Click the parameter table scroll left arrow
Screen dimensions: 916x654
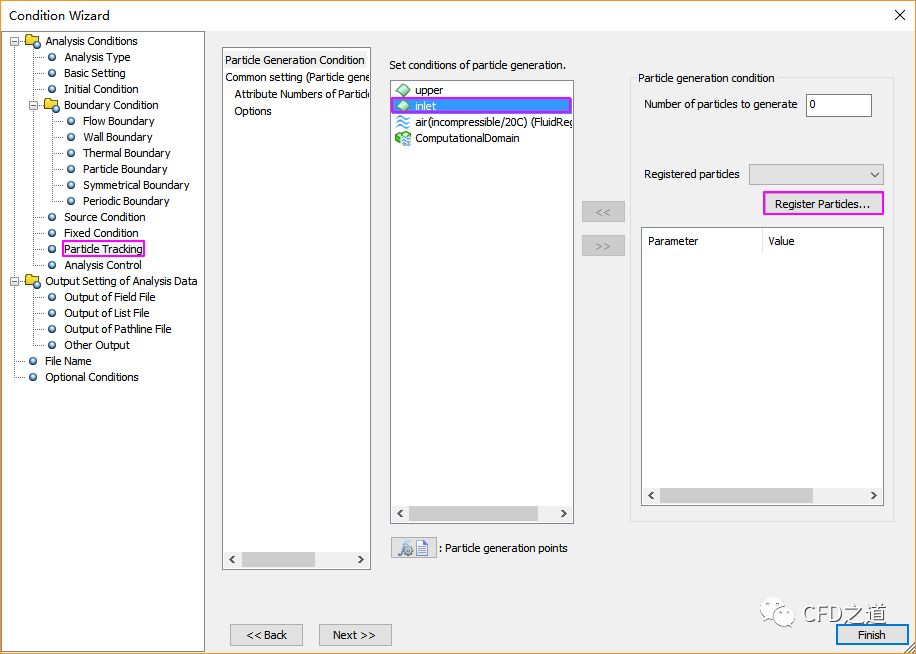point(651,495)
